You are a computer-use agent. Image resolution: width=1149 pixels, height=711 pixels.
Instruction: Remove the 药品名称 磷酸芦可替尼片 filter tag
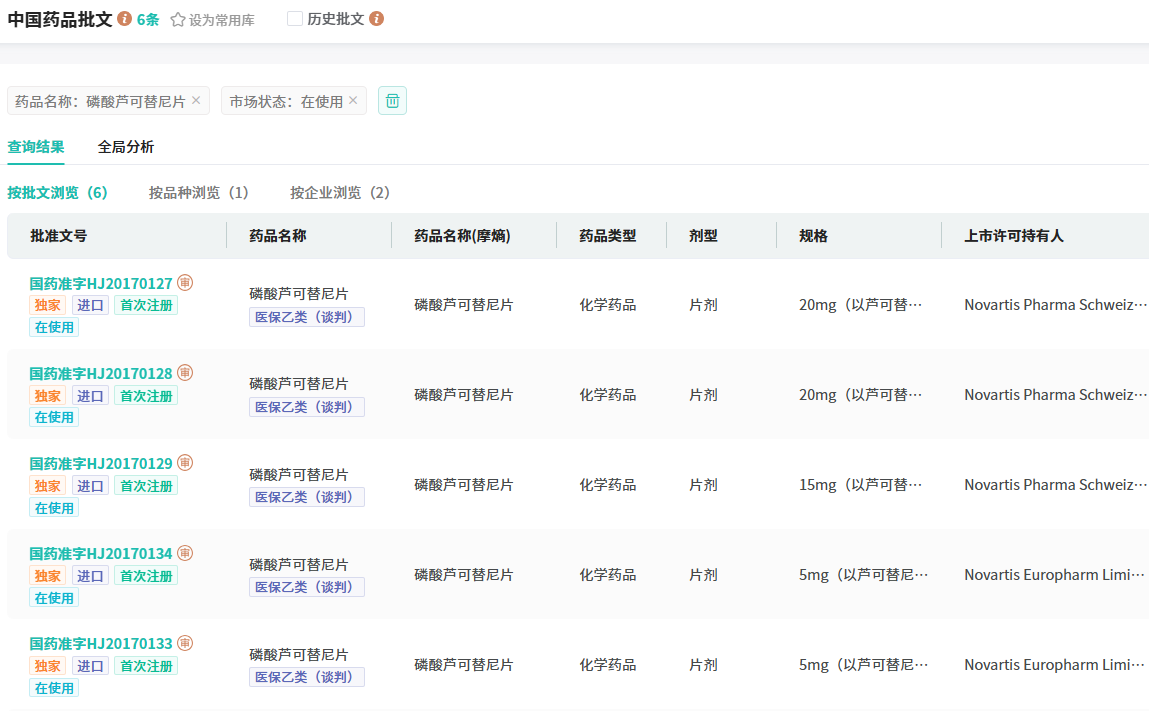[x=196, y=101]
